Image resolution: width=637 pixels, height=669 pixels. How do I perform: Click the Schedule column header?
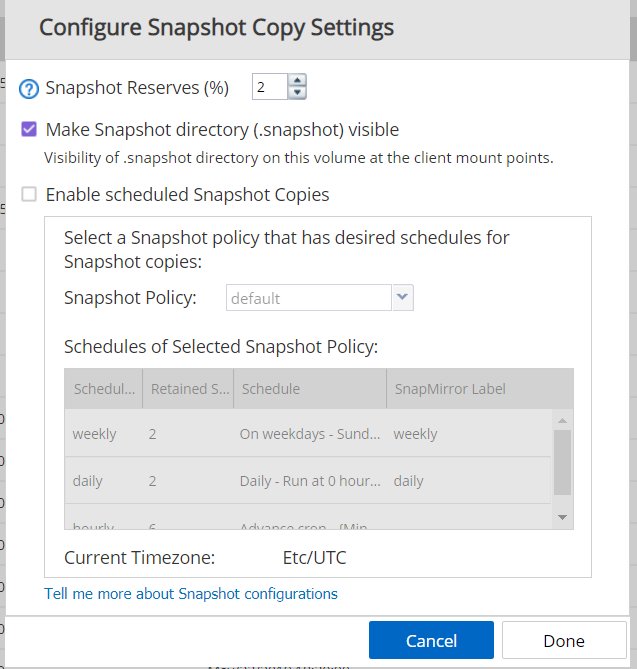(309, 389)
